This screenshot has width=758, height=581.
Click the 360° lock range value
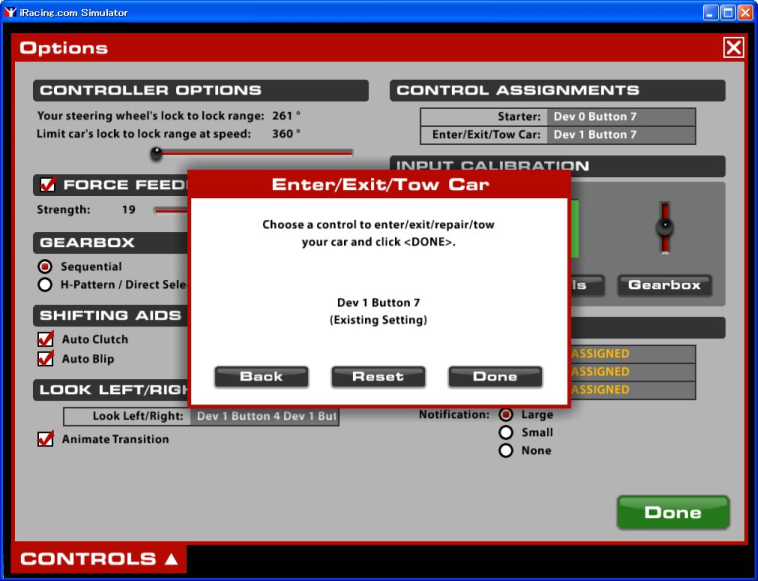(286, 134)
